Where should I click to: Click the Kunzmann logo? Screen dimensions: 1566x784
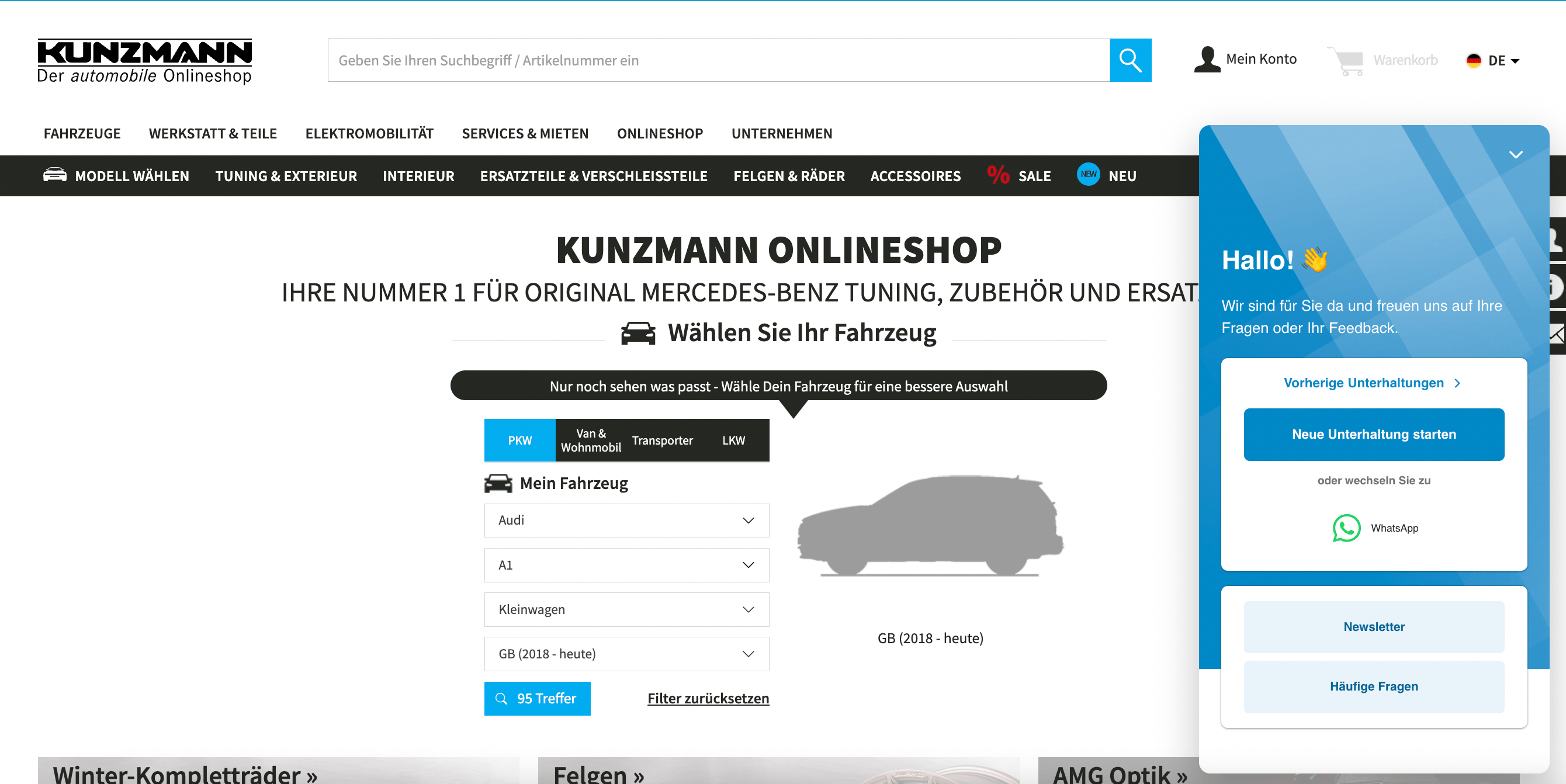click(145, 61)
